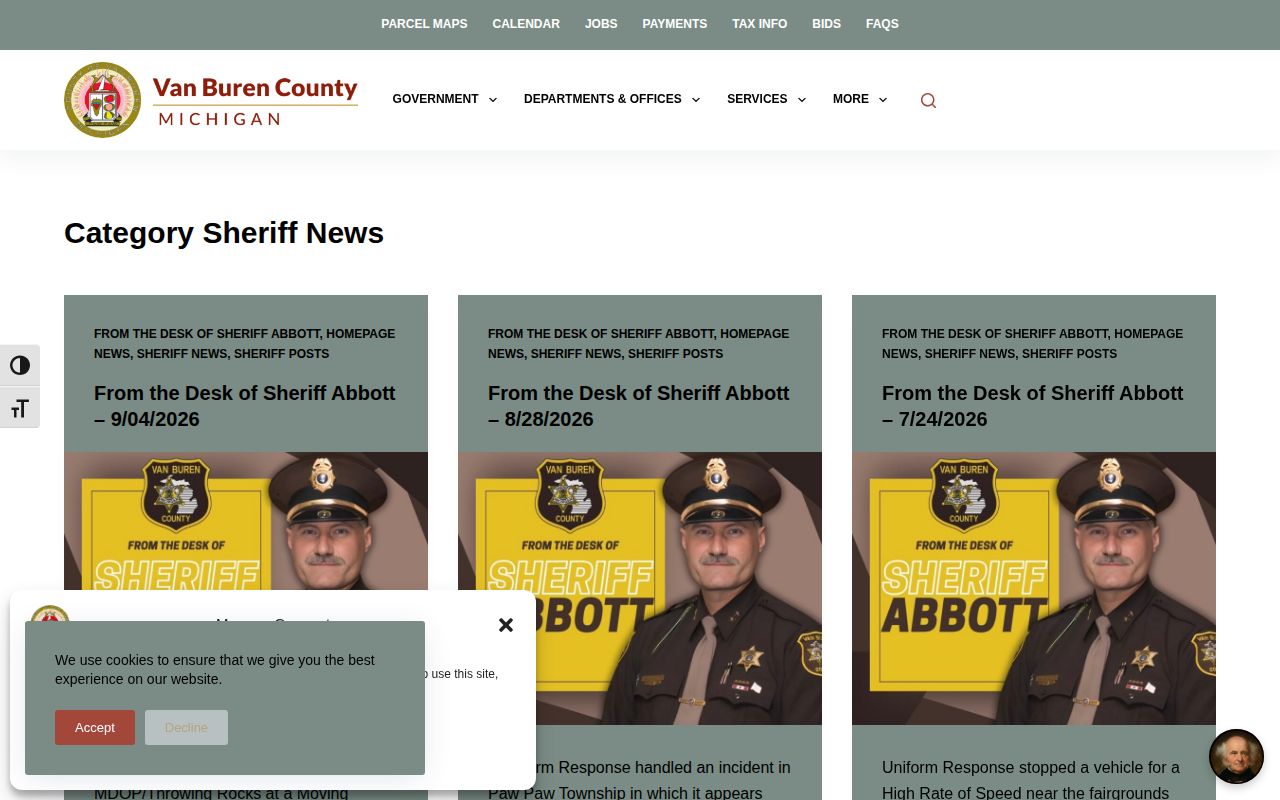Open the 9/04/2026 Sheriff Abbott post title

click(x=245, y=406)
